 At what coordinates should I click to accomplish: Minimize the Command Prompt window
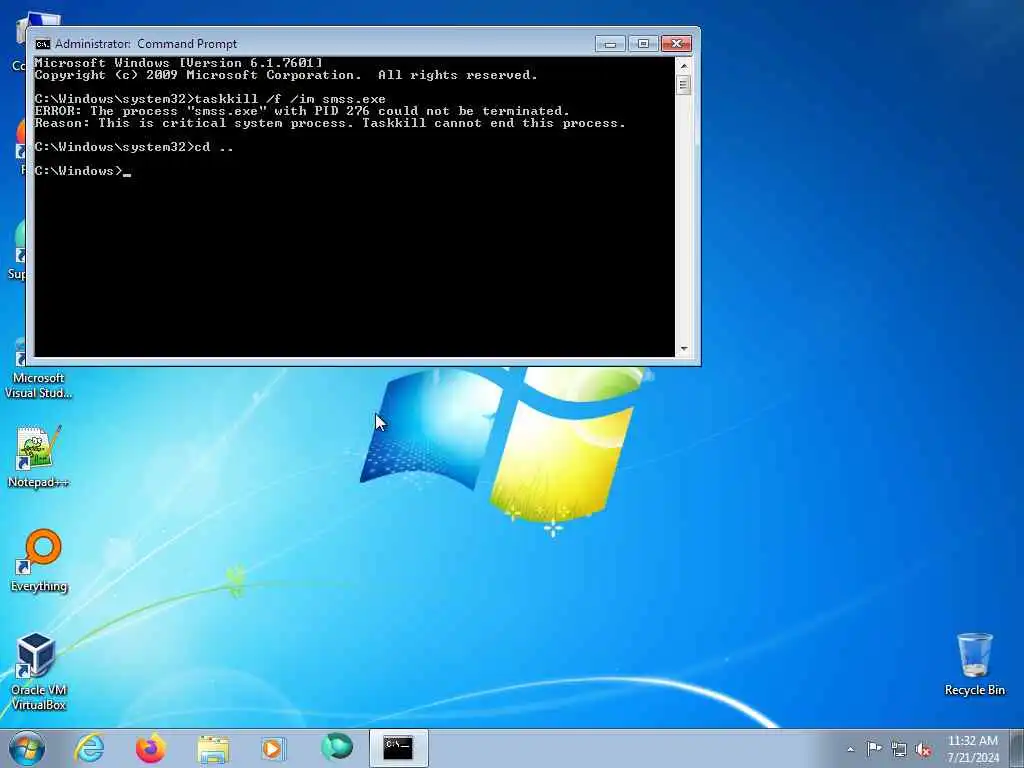(610, 44)
